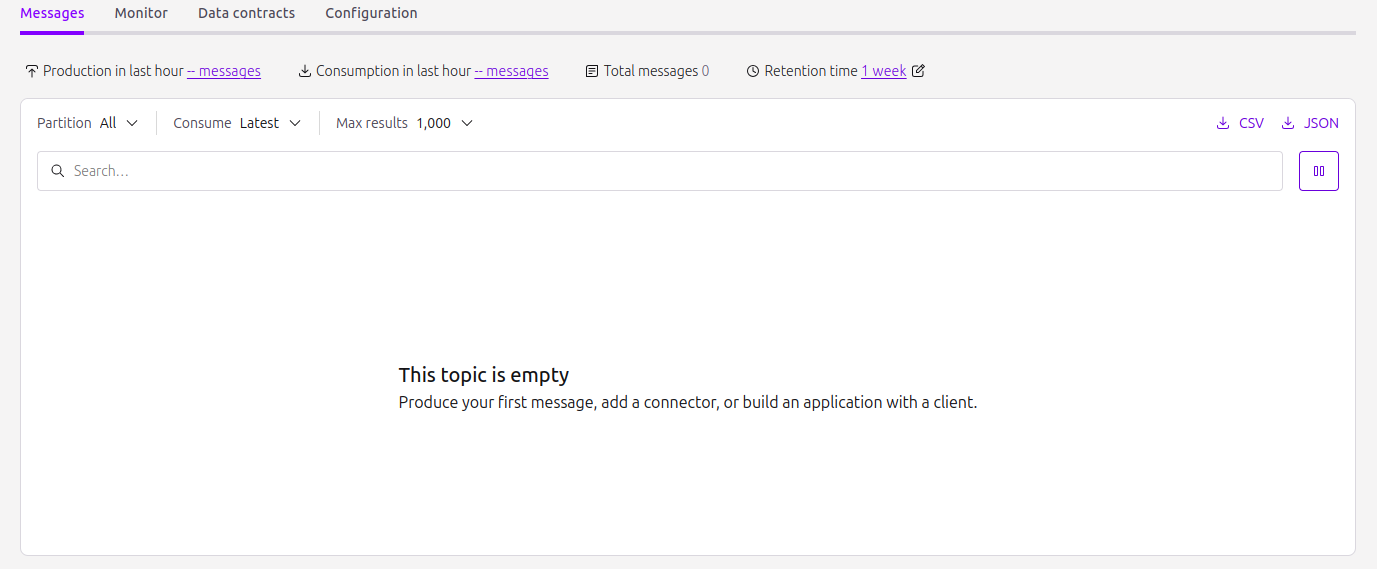Click the 1 week retention link
The height and width of the screenshot is (569, 1377).
tap(883, 71)
